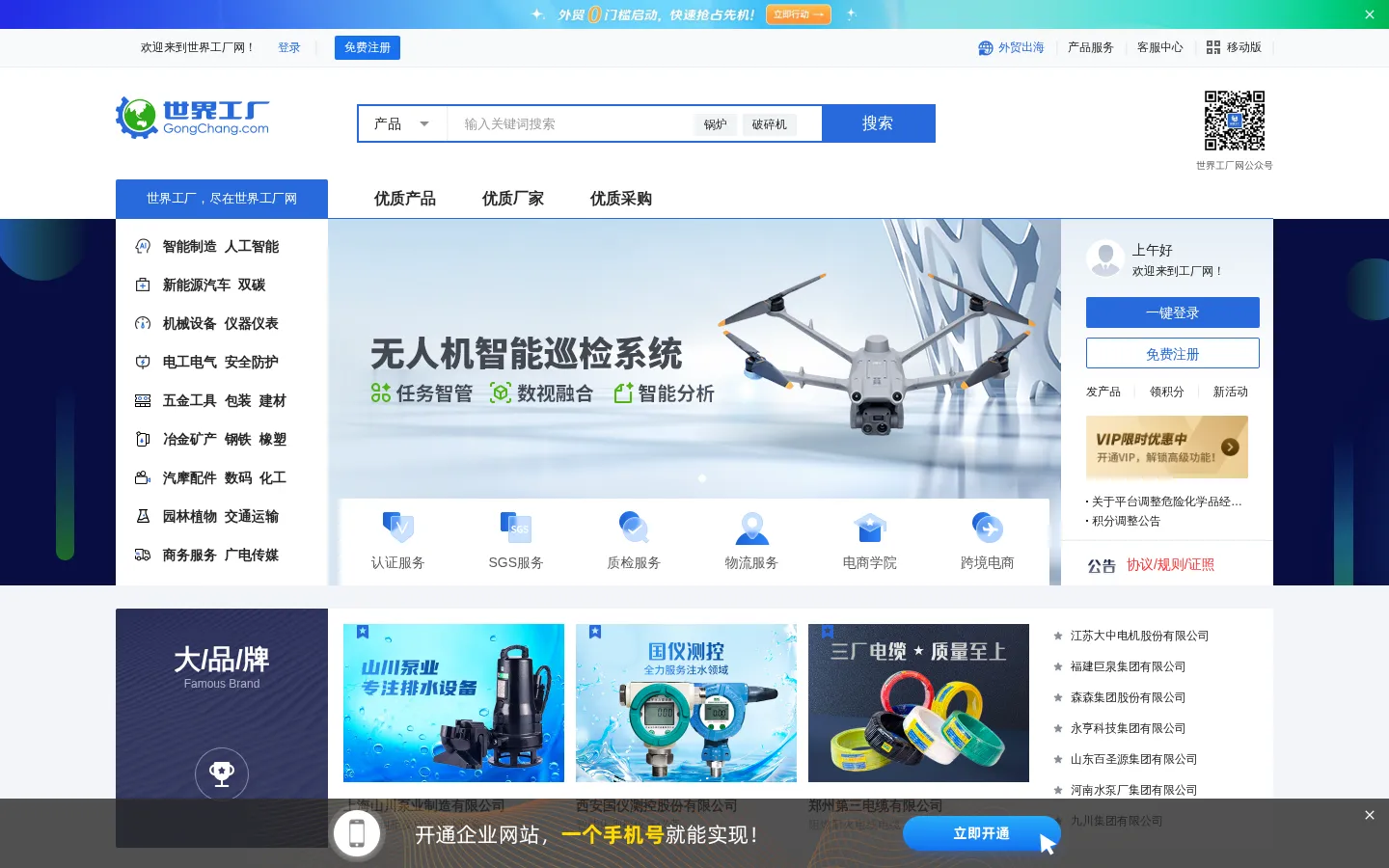Open 关于平台调整危险化学品 announcement

(x=1167, y=502)
